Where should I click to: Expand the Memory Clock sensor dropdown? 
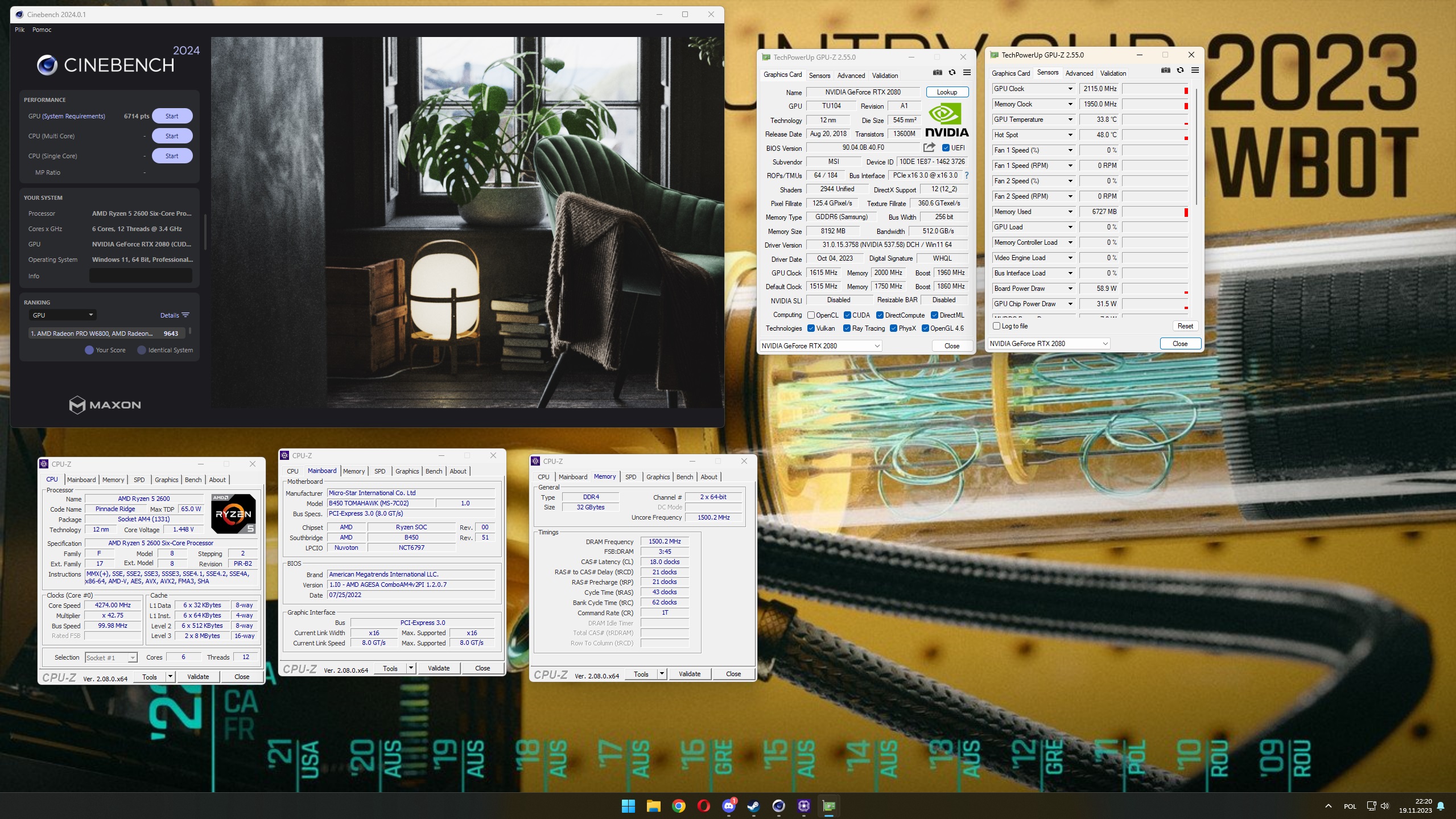(1070, 104)
